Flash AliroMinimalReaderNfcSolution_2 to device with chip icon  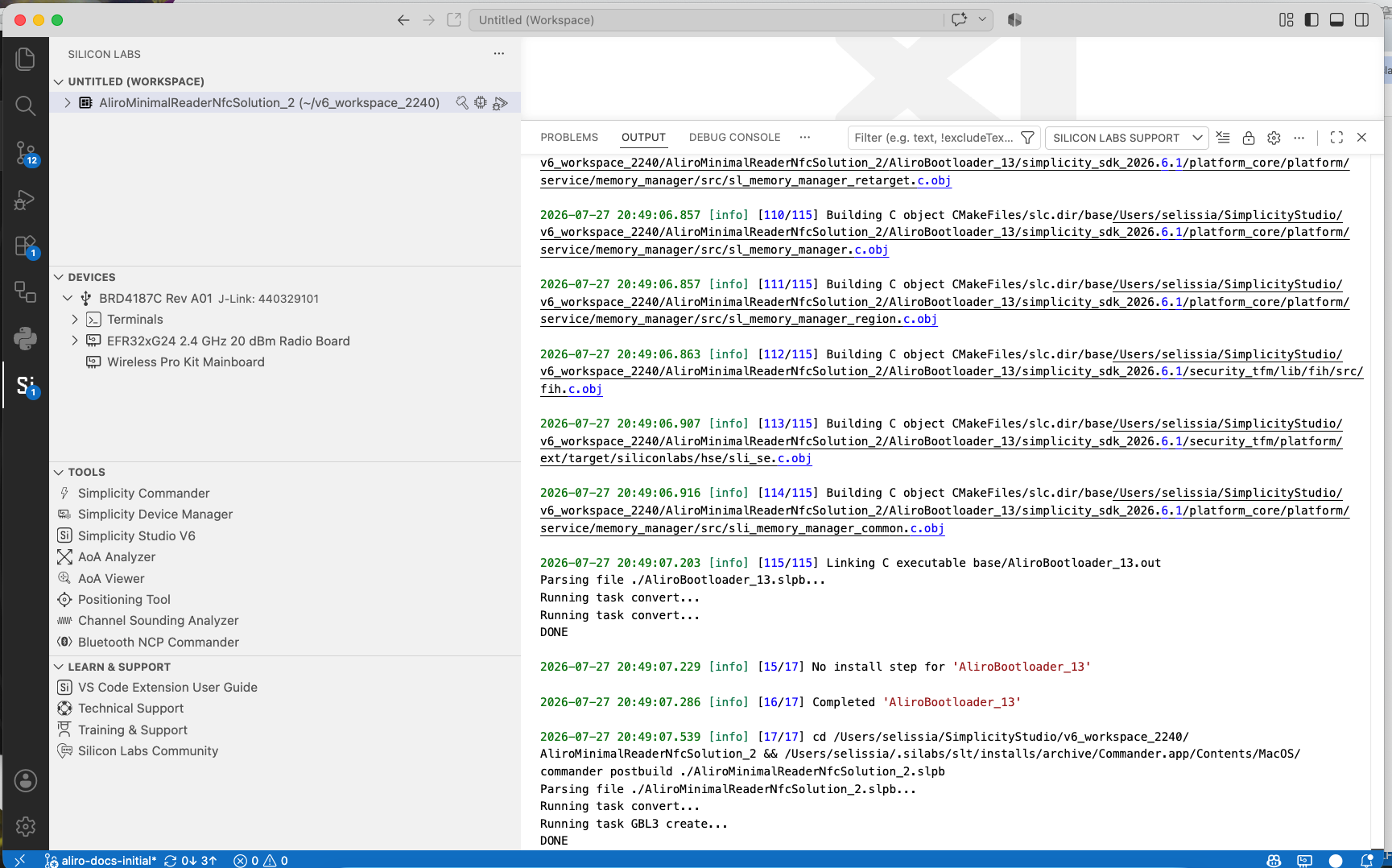pyautogui.click(x=481, y=103)
